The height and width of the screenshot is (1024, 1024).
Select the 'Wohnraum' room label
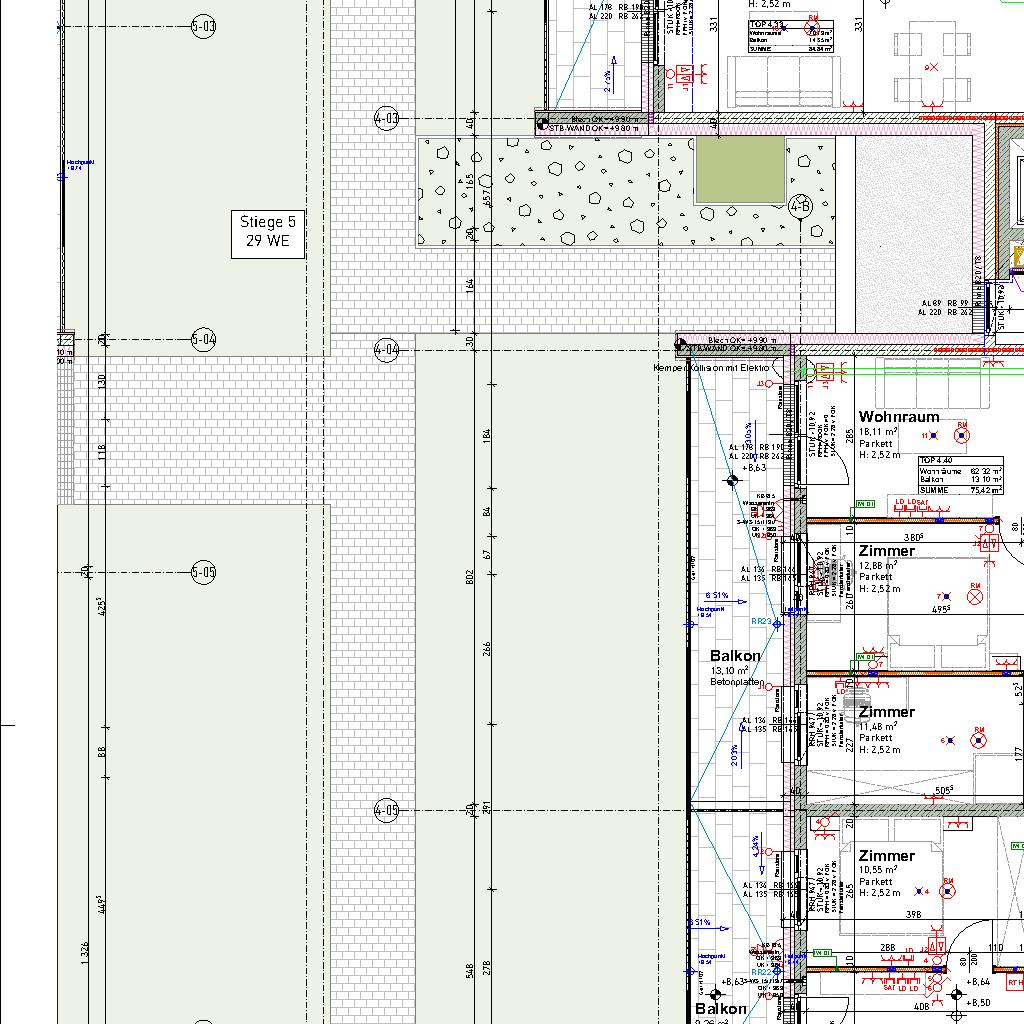(899, 417)
